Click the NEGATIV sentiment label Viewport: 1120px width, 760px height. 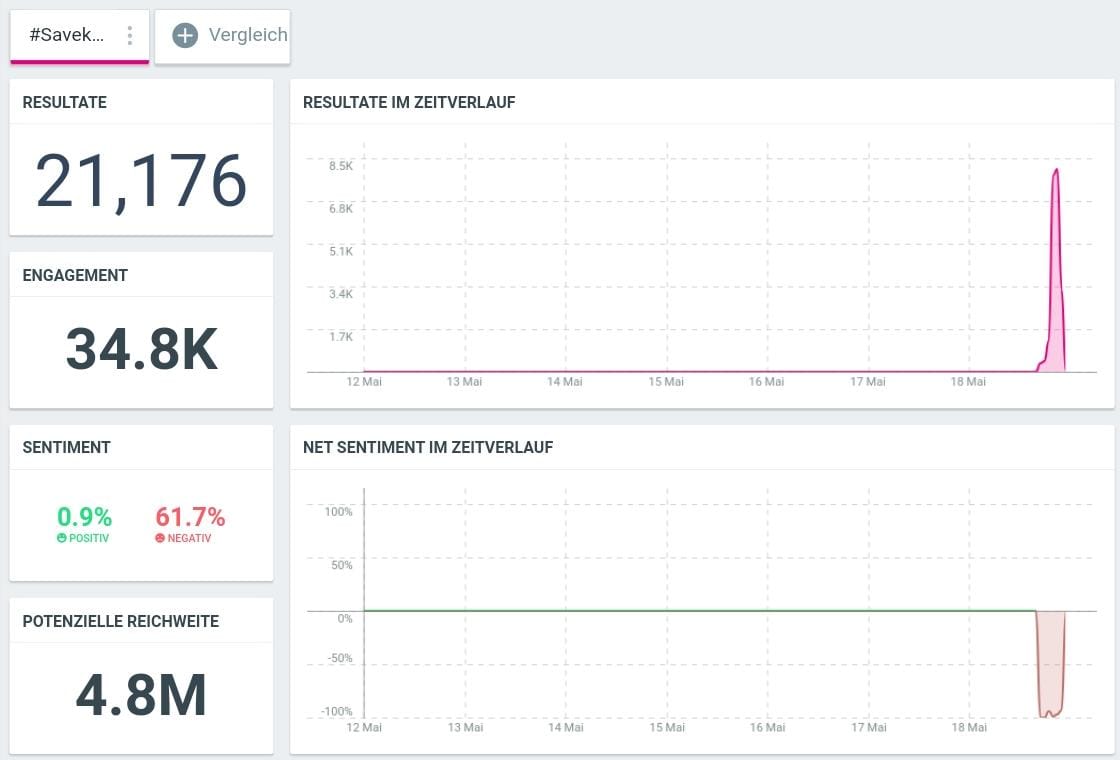click(x=189, y=538)
